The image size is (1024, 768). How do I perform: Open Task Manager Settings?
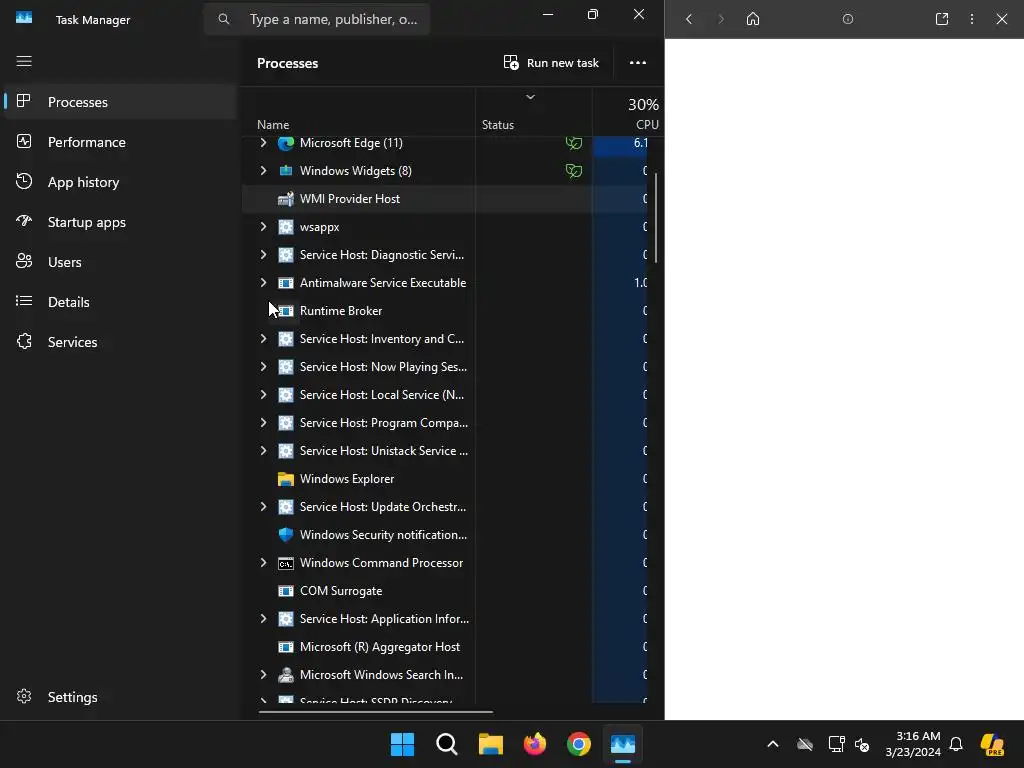120,697
